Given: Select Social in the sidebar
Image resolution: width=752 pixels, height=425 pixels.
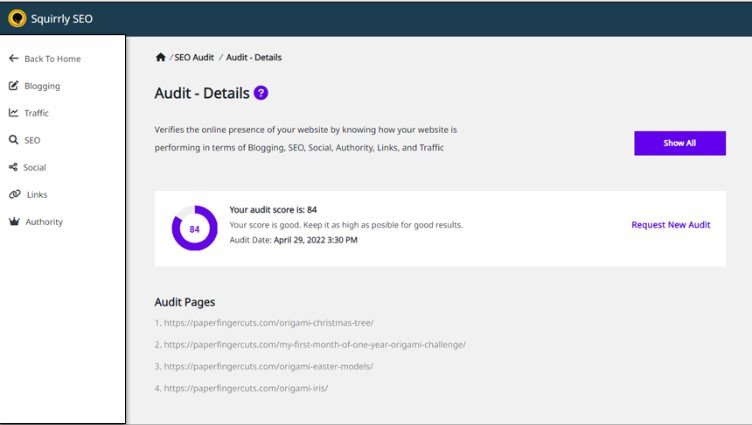Looking at the screenshot, I should [35, 167].
